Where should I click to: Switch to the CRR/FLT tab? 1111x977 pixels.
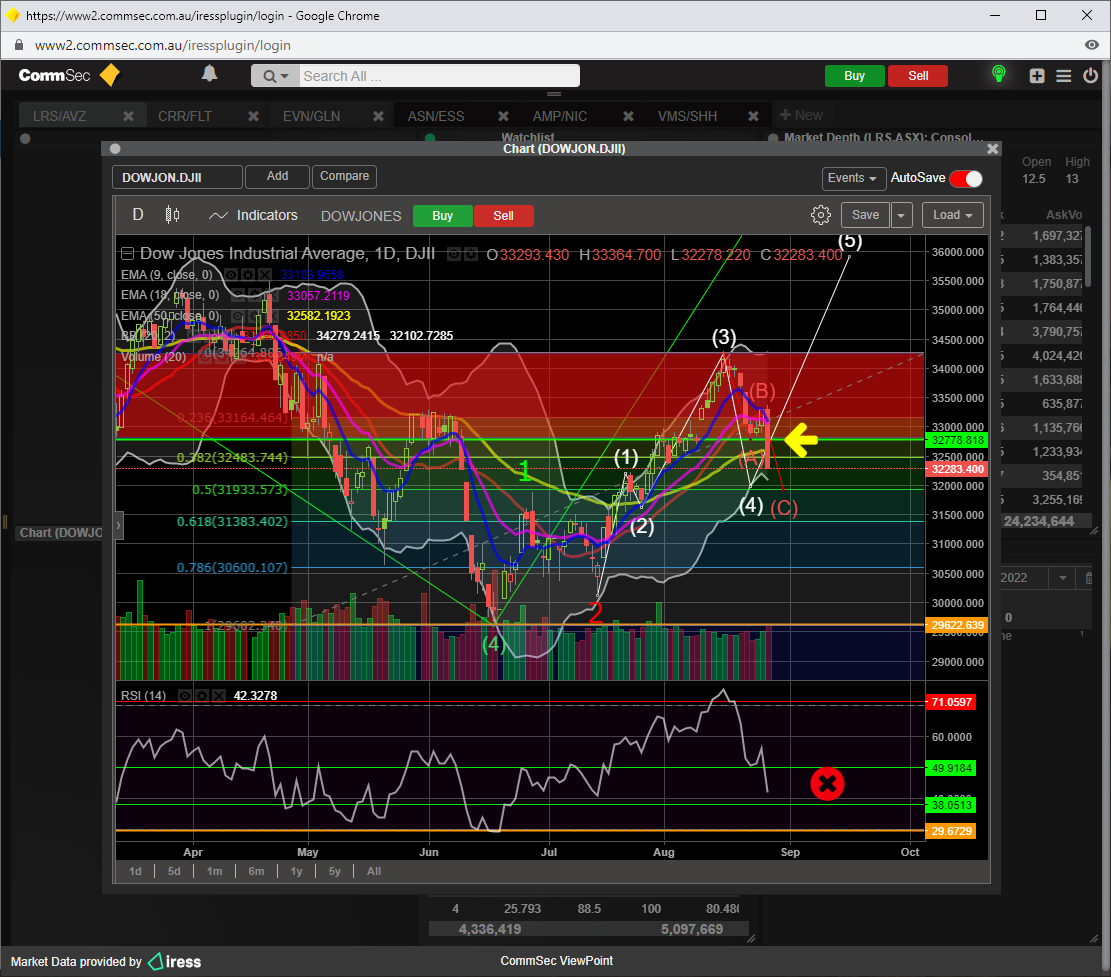click(x=185, y=116)
